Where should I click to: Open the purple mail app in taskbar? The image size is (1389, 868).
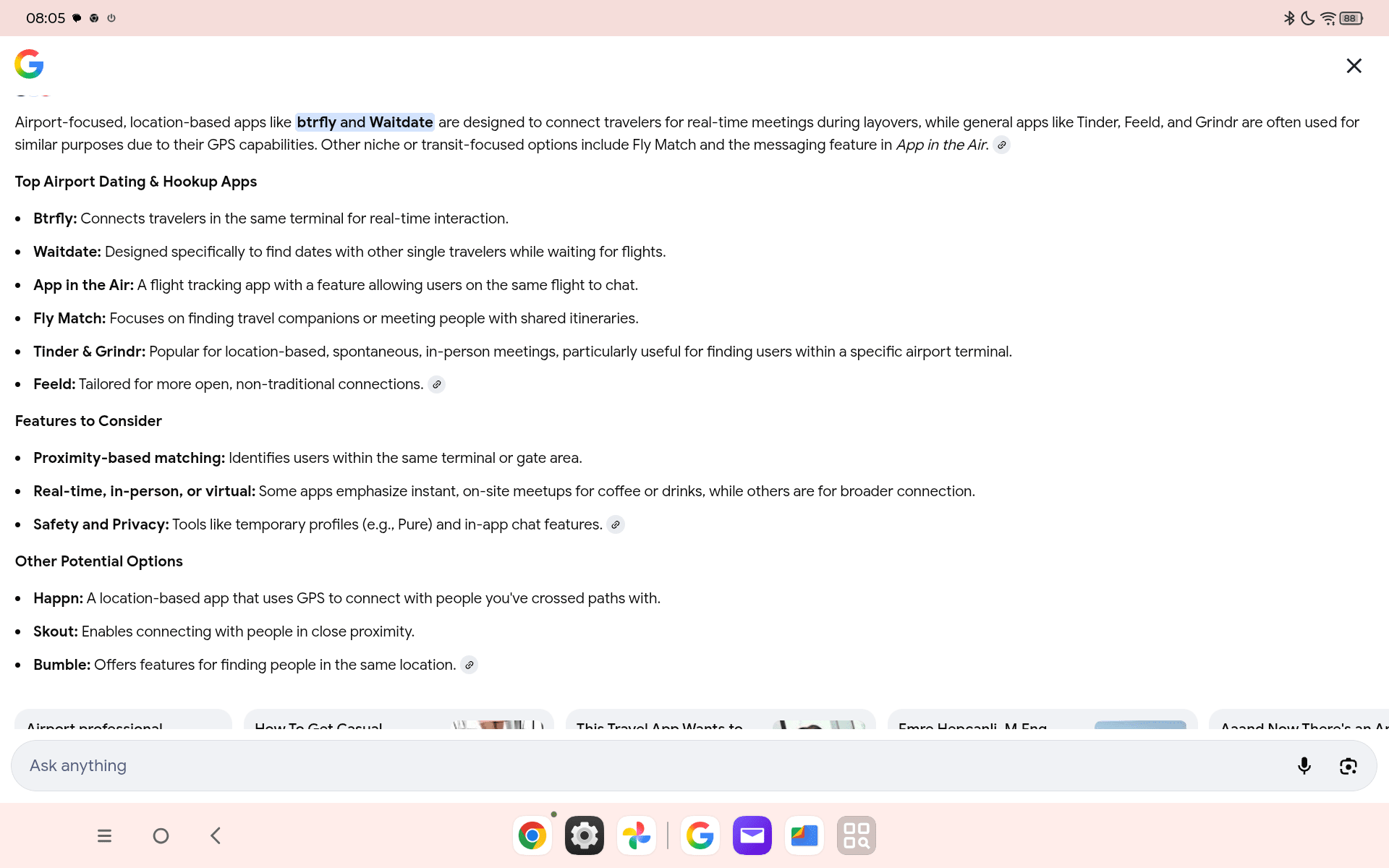click(x=752, y=835)
